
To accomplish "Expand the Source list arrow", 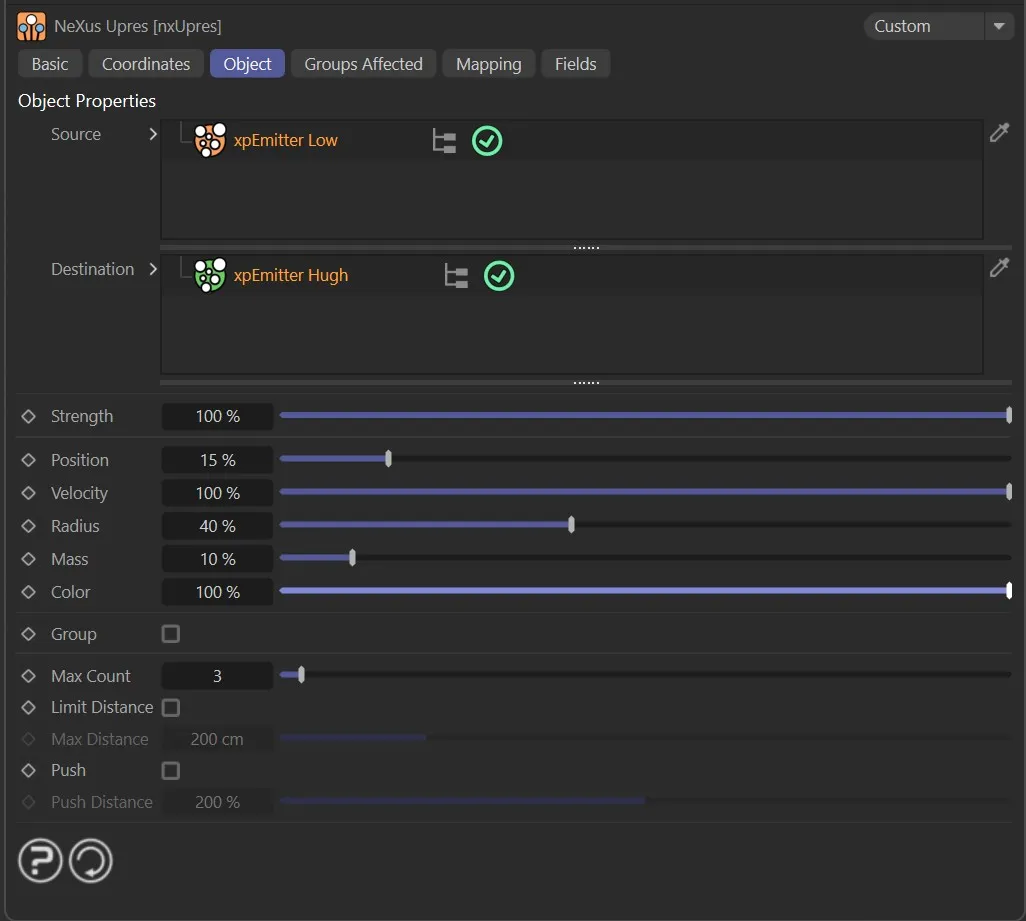I will tap(153, 134).
